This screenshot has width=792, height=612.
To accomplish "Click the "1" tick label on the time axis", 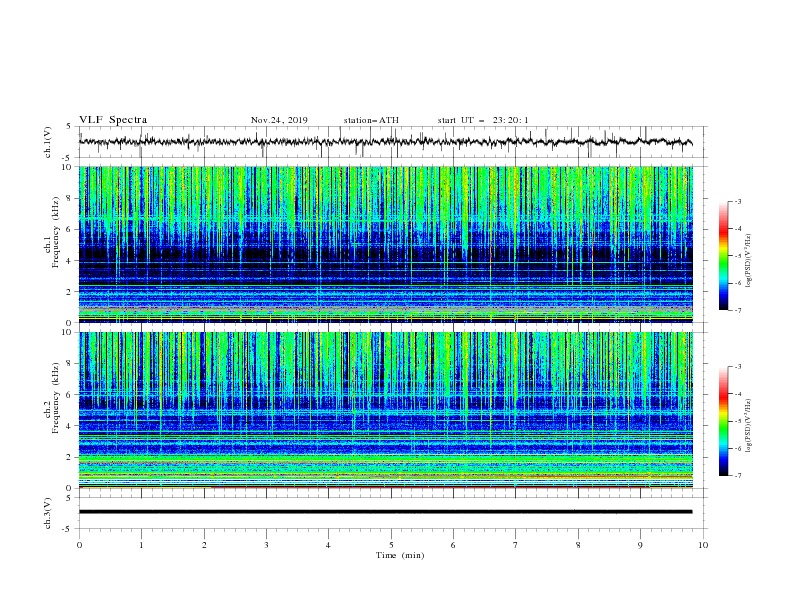I will (141, 545).
